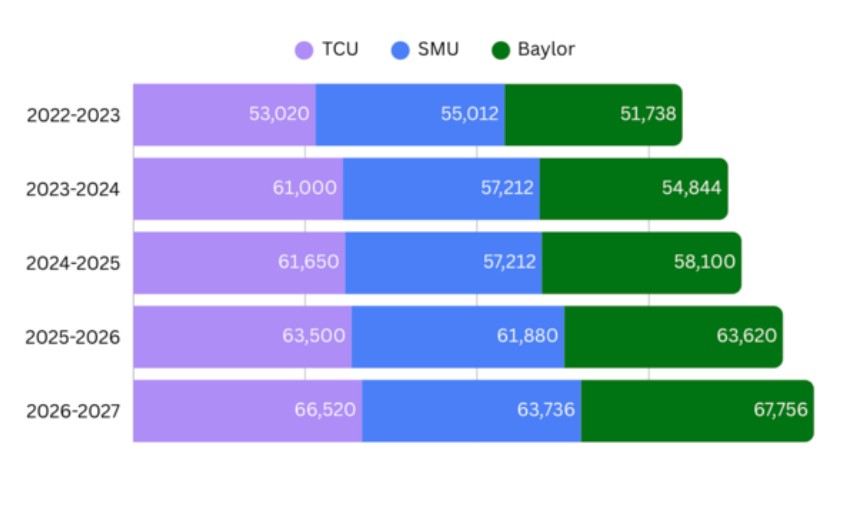Click the SMU blue legend dot

402,50
